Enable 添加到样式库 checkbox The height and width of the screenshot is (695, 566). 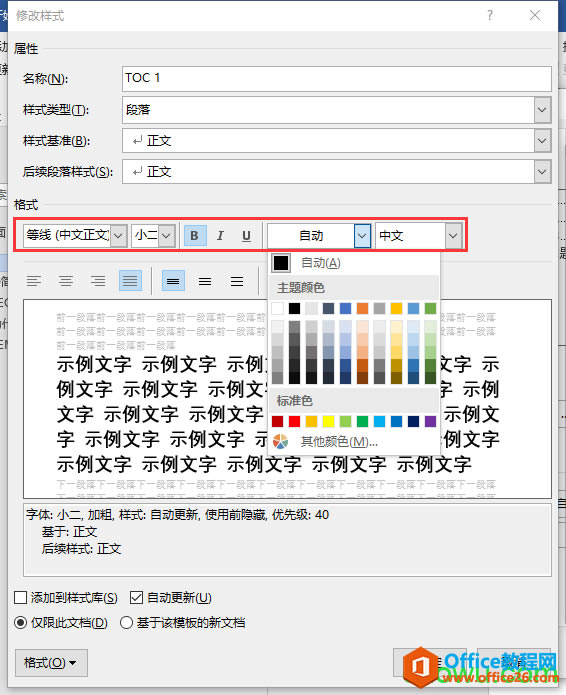pyautogui.click(x=21, y=597)
